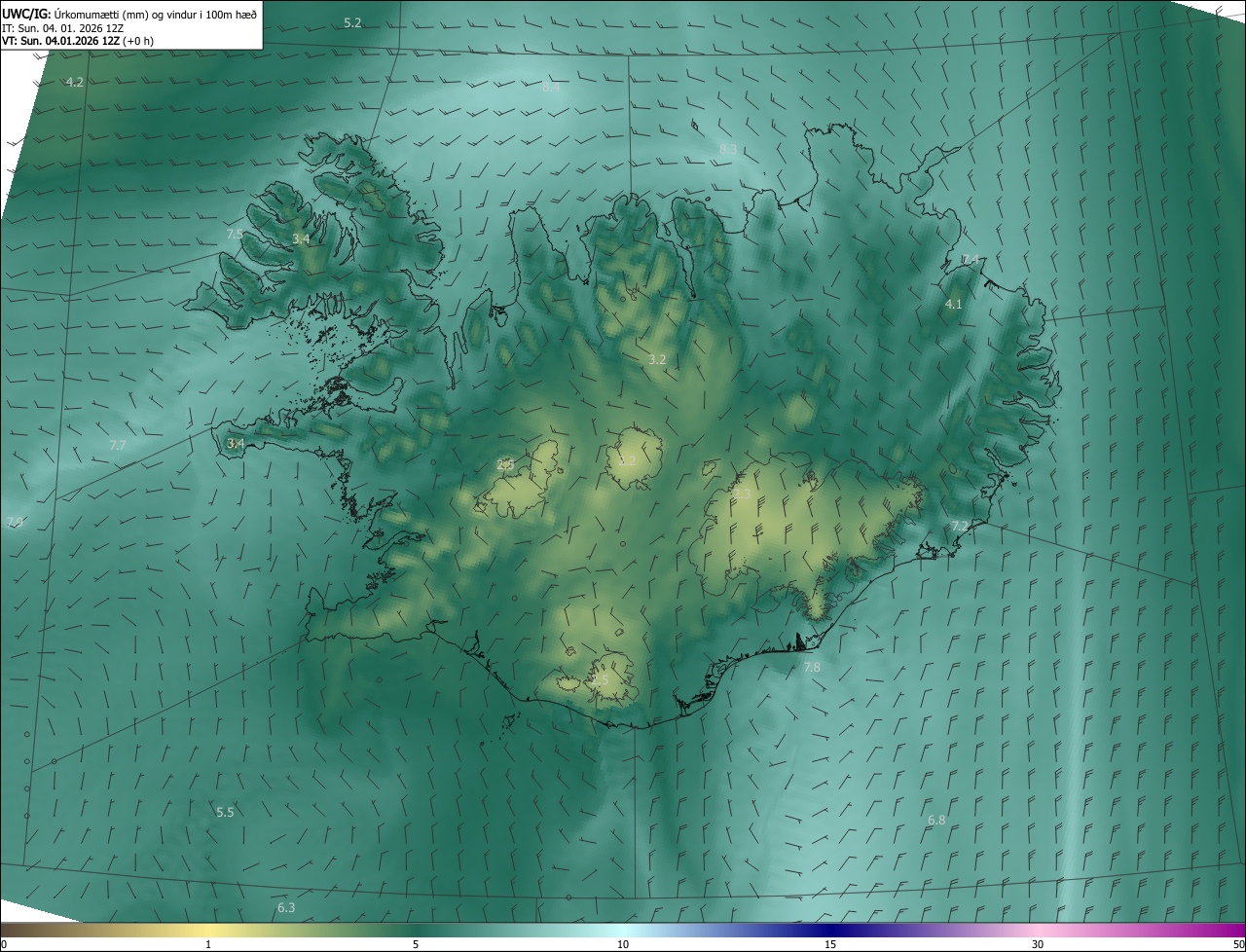Screen dimensions: 1246x952
Task: Click the 6.8 value label on the map
Action: (x=936, y=821)
